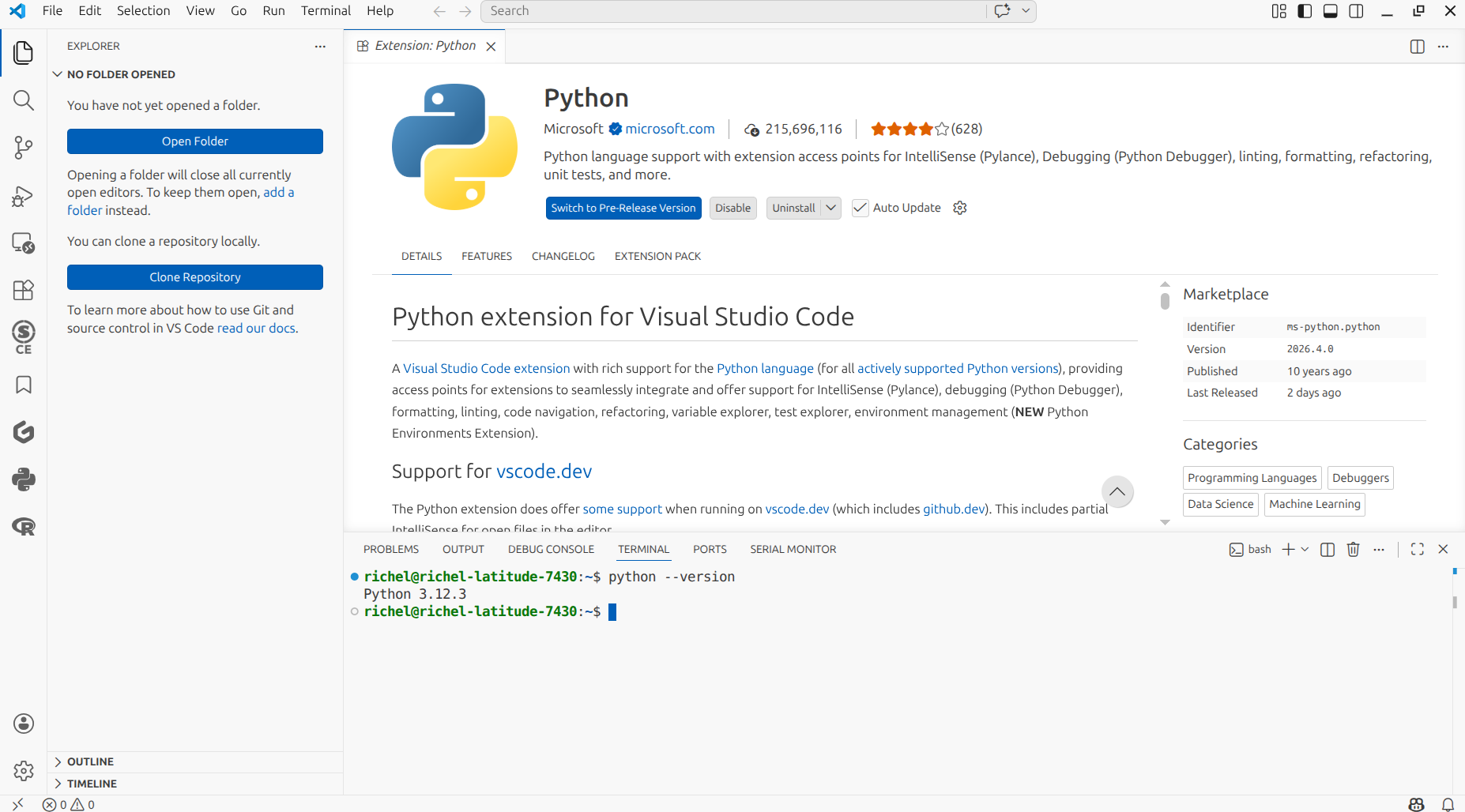Click the Programming Languages category tag

[1252, 478]
